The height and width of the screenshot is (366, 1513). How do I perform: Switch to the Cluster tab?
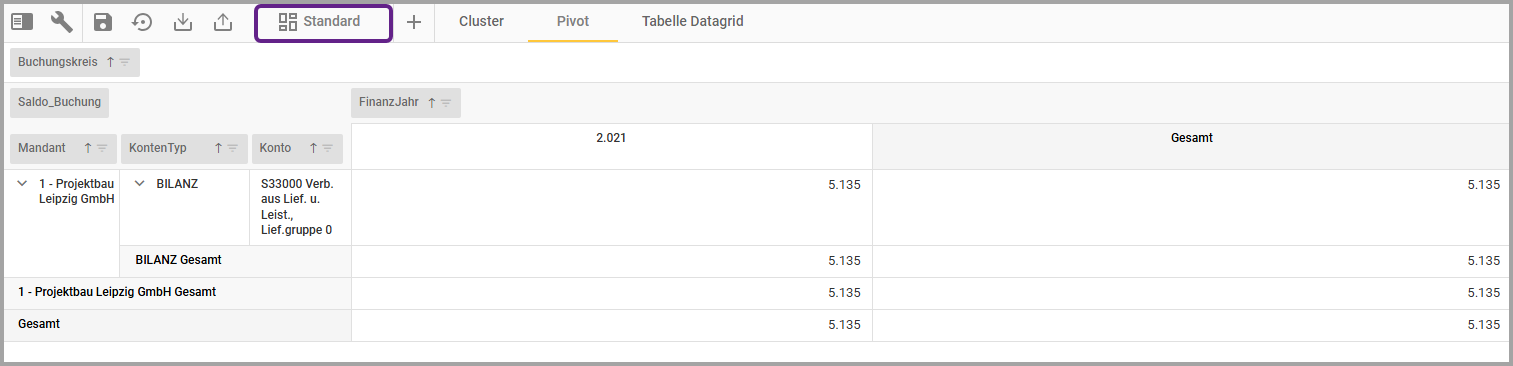tap(481, 21)
